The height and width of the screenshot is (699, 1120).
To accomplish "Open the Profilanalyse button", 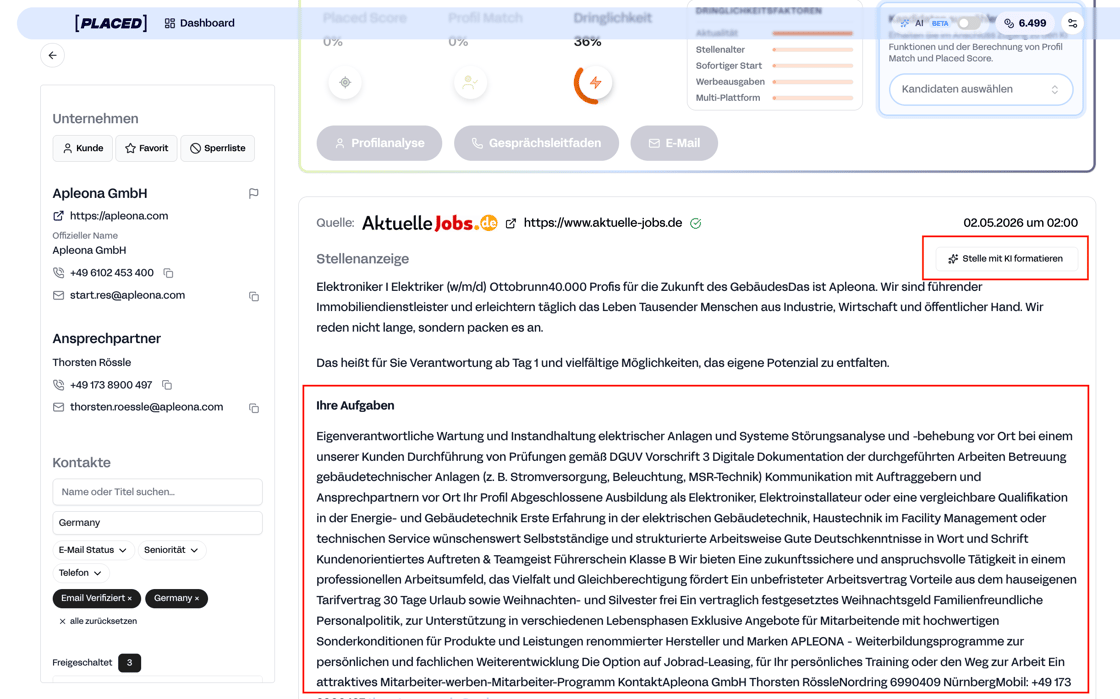I will point(379,143).
